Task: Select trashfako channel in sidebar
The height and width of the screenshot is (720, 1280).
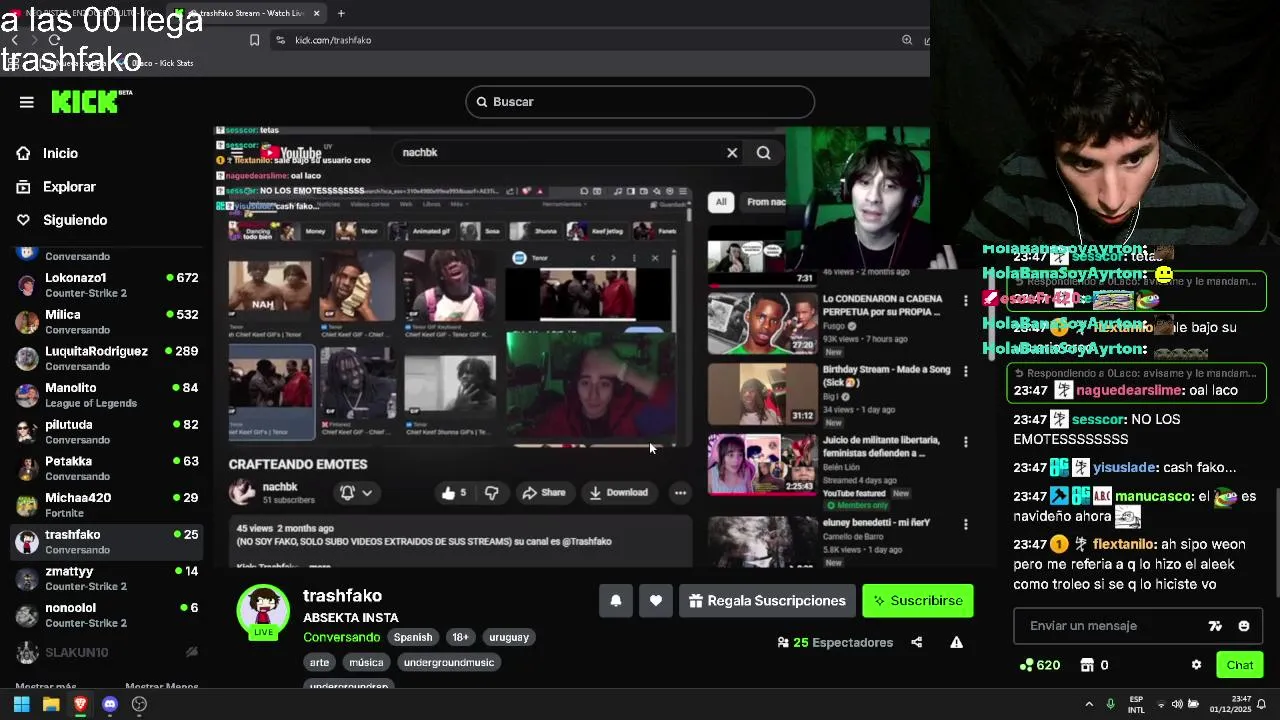Action: coord(105,542)
